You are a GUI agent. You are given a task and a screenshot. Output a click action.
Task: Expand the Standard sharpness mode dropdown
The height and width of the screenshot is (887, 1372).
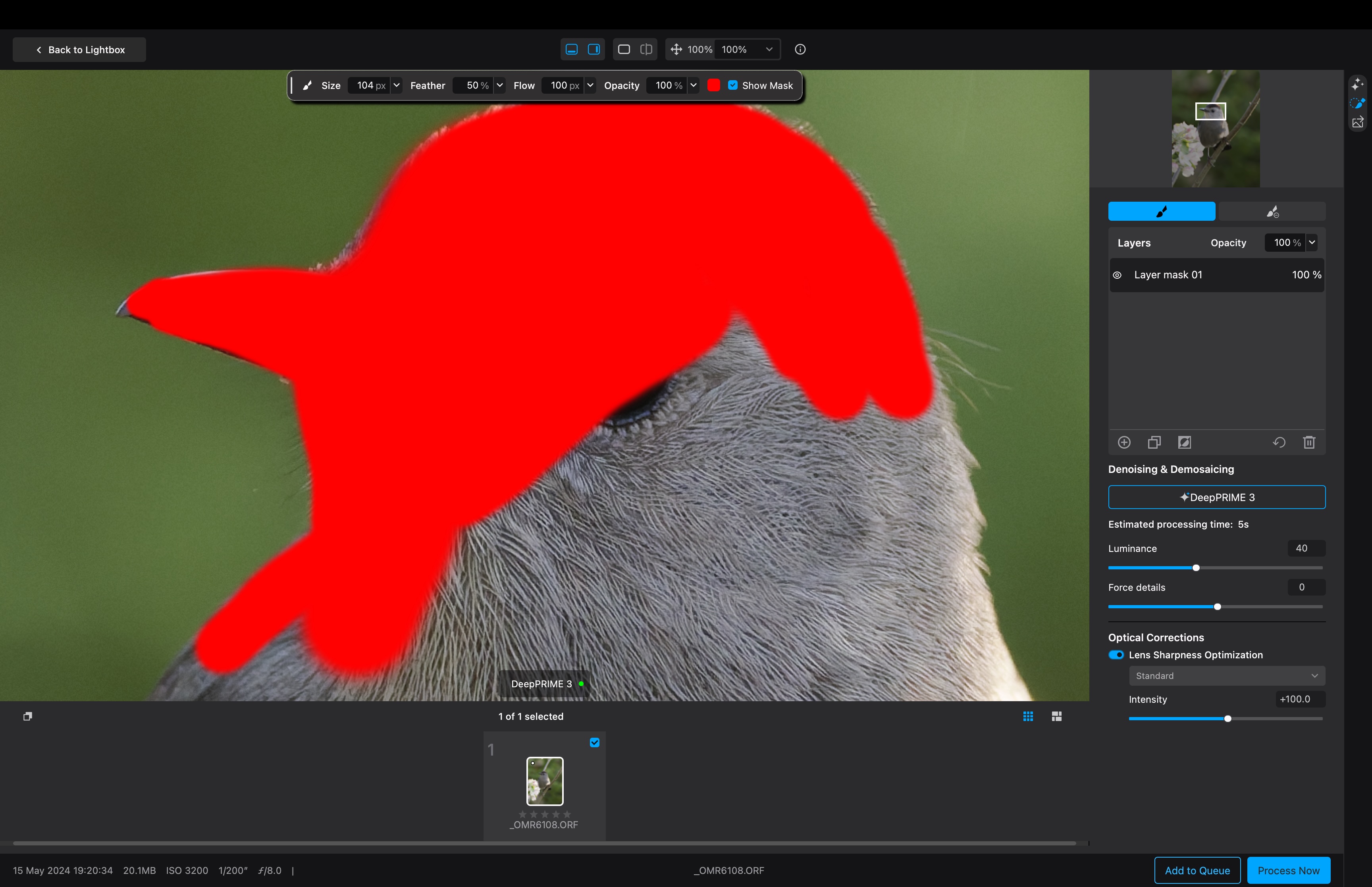(x=1226, y=676)
